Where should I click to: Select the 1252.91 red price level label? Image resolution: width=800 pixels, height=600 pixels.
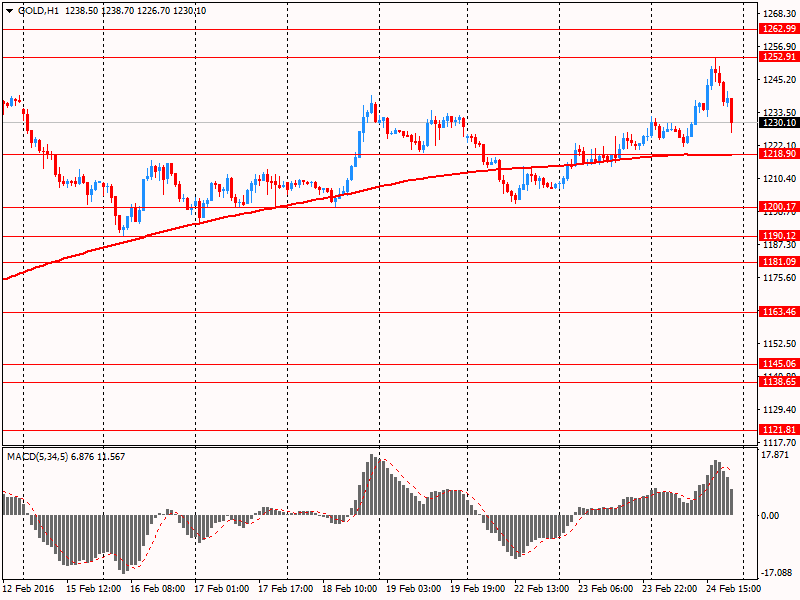(777, 57)
